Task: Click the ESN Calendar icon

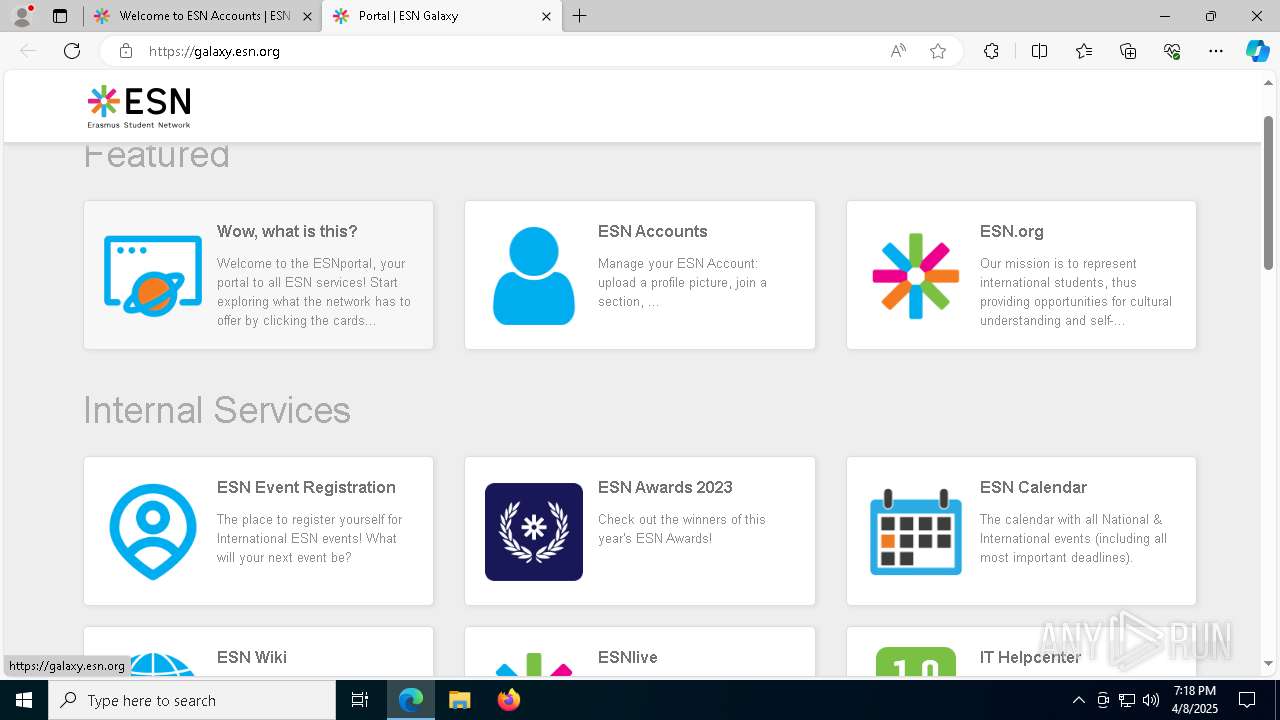Action: (x=916, y=532)
